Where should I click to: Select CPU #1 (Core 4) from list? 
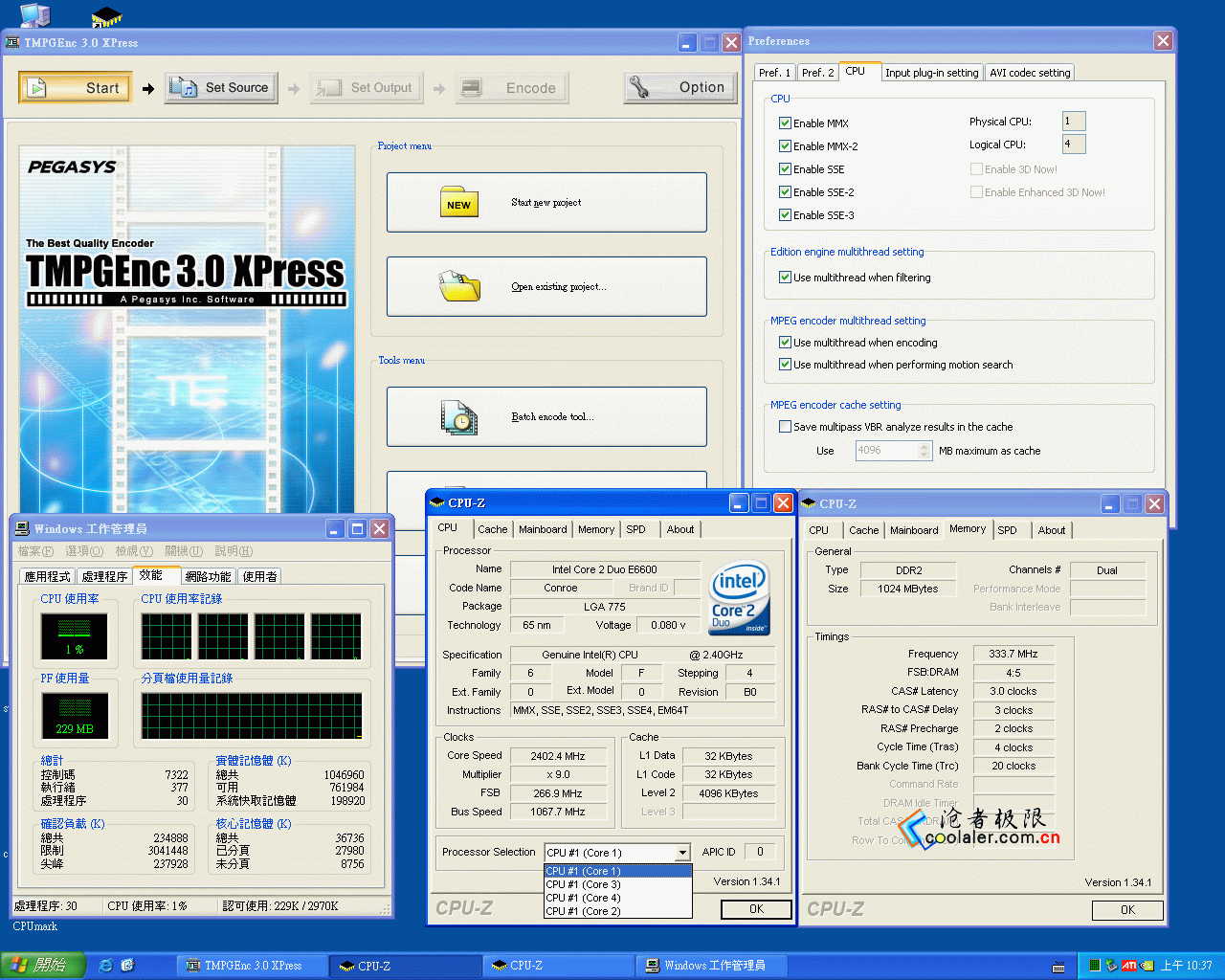tap(617, 898)
